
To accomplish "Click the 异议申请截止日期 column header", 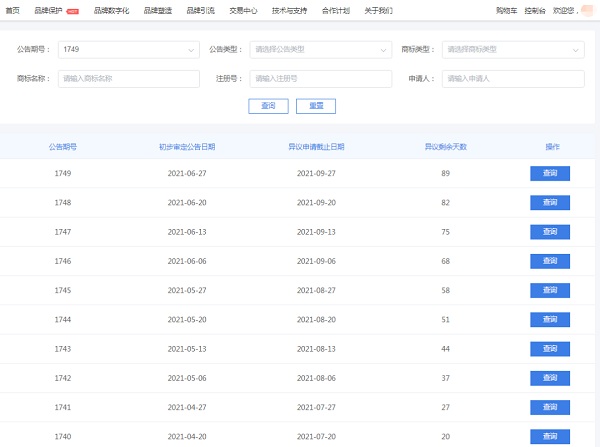I will click(316, 147).
